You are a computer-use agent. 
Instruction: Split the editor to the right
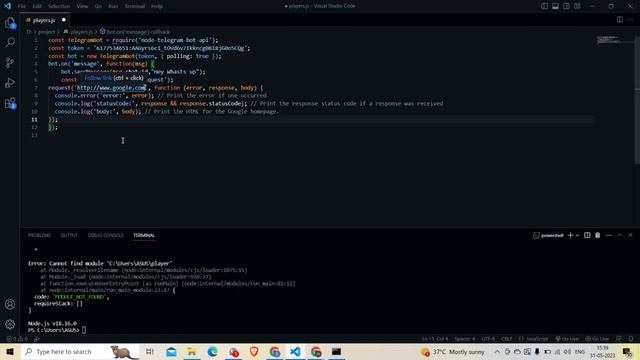(x=620, y=20)
